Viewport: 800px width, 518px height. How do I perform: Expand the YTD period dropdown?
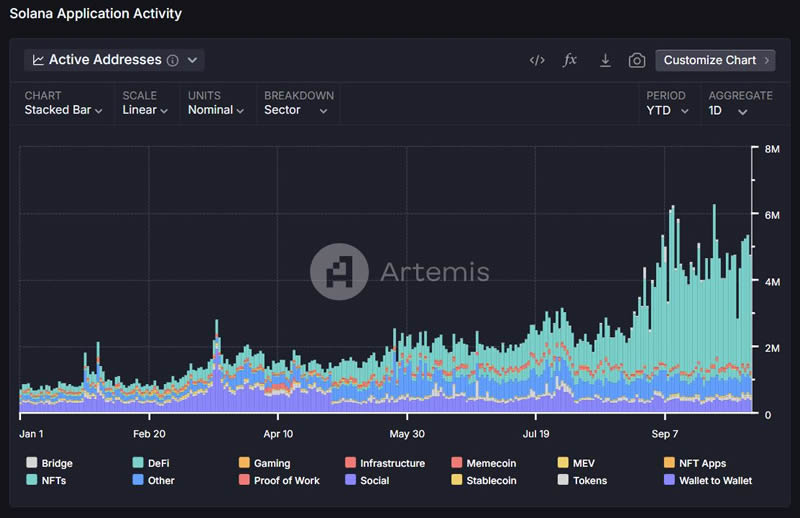tap(668, 110)
